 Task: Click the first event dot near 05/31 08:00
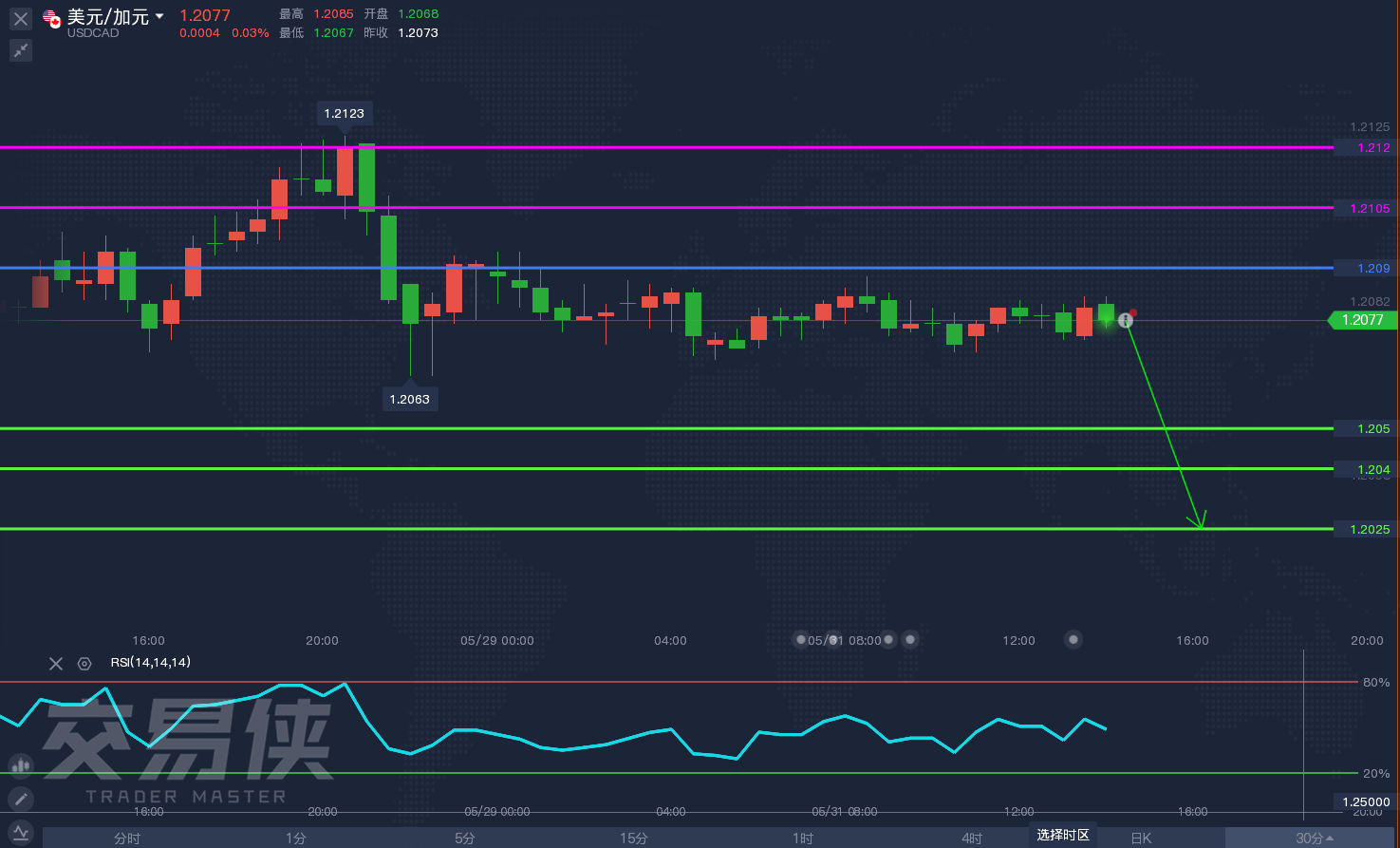tap(801, 639)
